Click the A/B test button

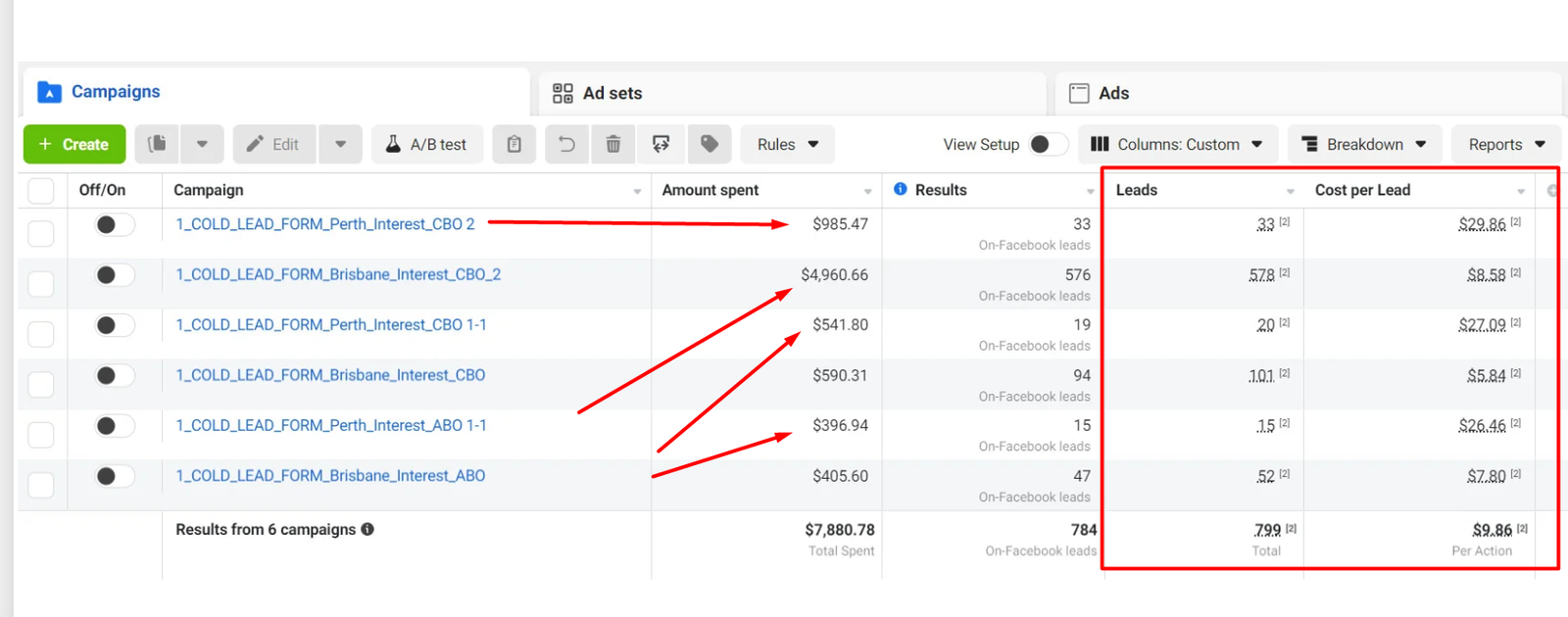[x=426, y=144]
